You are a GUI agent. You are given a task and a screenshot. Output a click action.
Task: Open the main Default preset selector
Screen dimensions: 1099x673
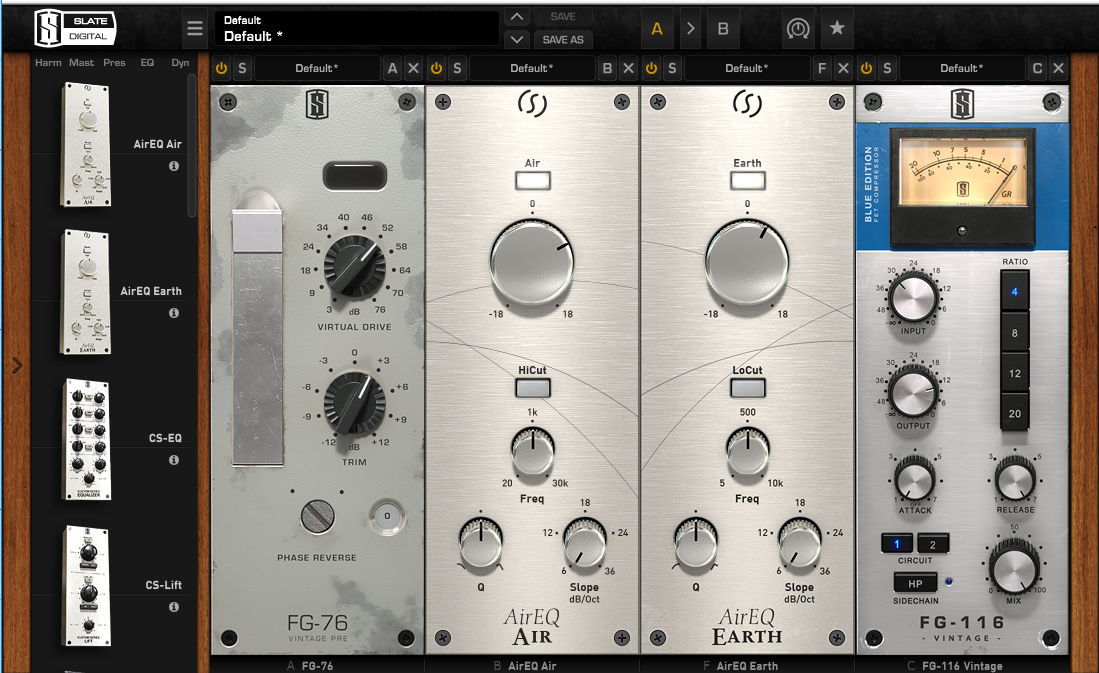(357, 29)
